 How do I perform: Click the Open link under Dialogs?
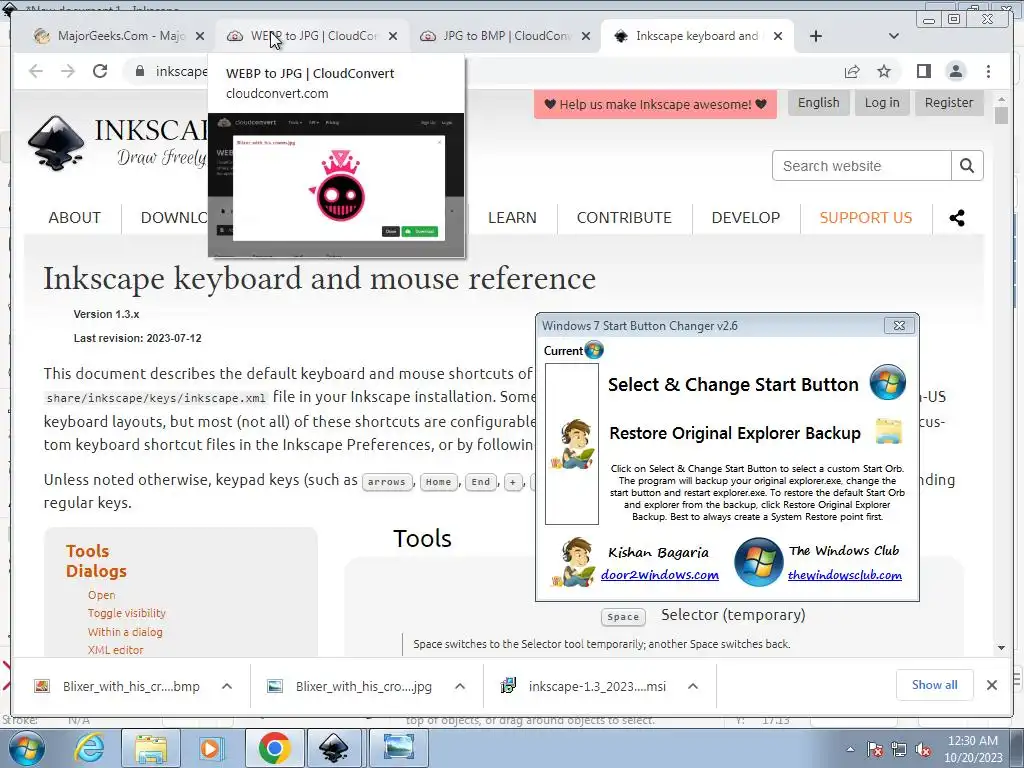pos(101,595)
